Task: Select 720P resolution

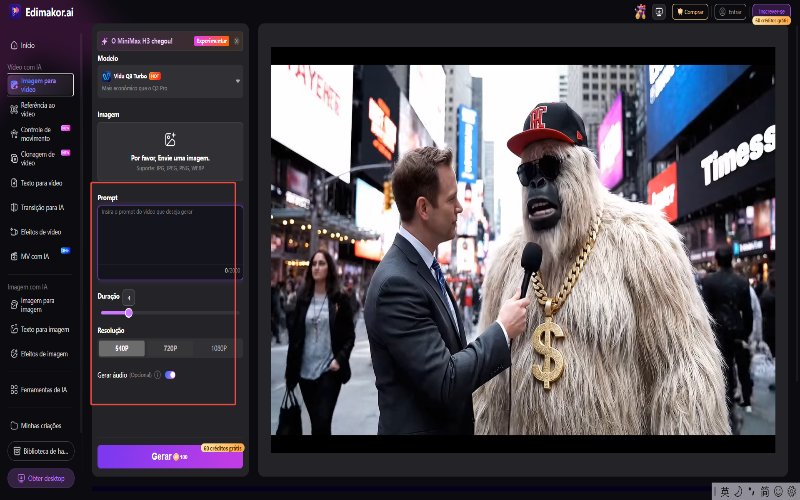Action: tap(170, 348)
